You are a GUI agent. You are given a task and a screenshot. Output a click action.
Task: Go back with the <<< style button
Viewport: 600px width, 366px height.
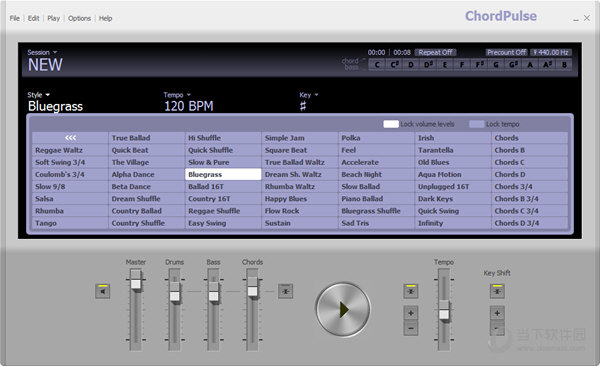click(70, 138)
